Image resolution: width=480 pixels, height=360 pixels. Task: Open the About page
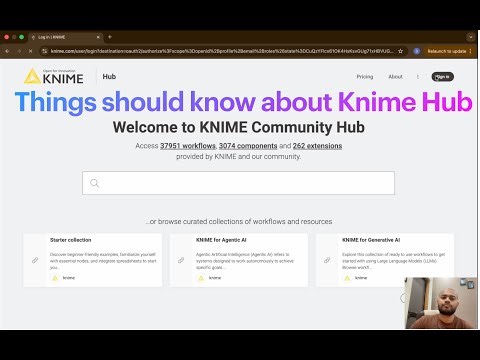[395, 77]
